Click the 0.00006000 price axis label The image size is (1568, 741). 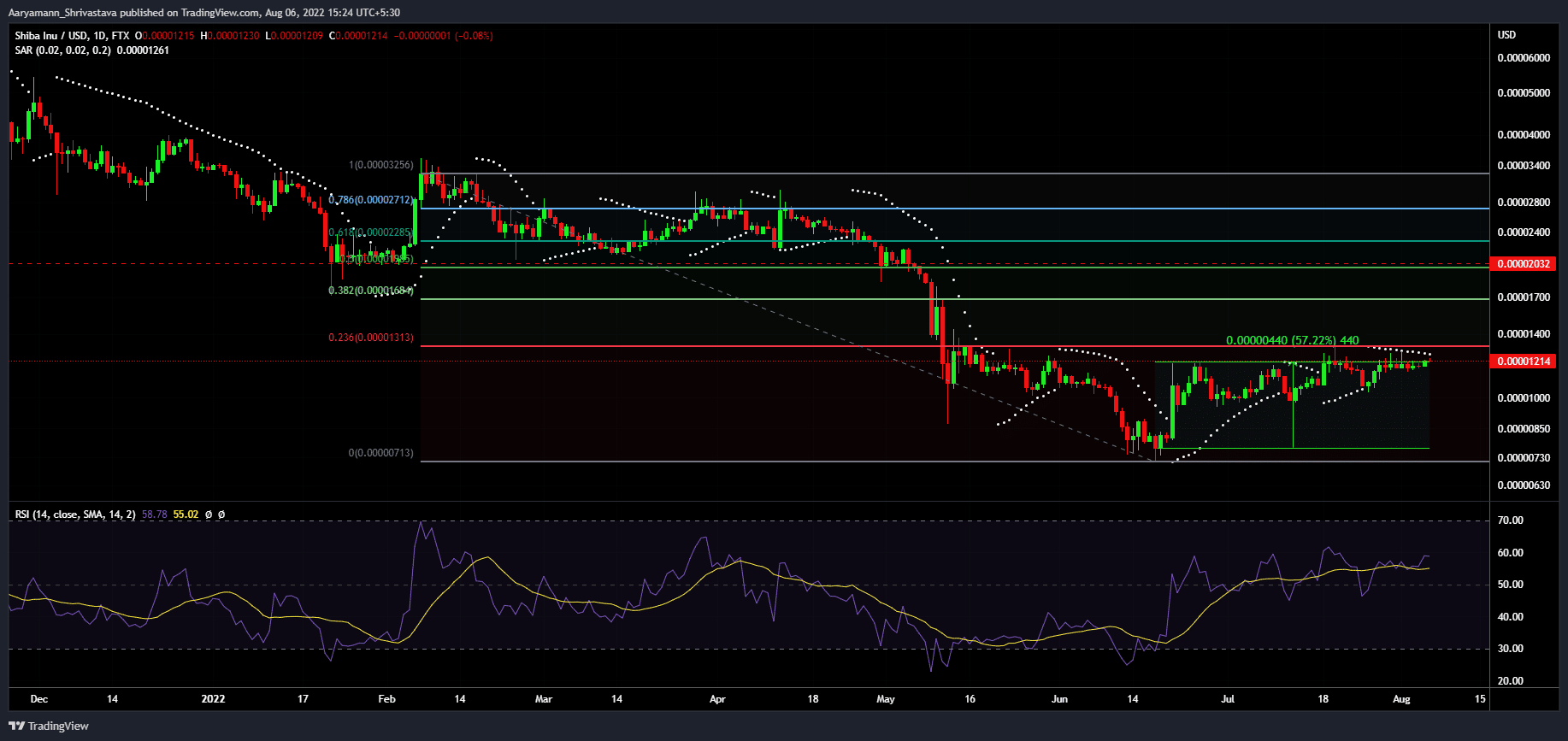[1524, 58]
